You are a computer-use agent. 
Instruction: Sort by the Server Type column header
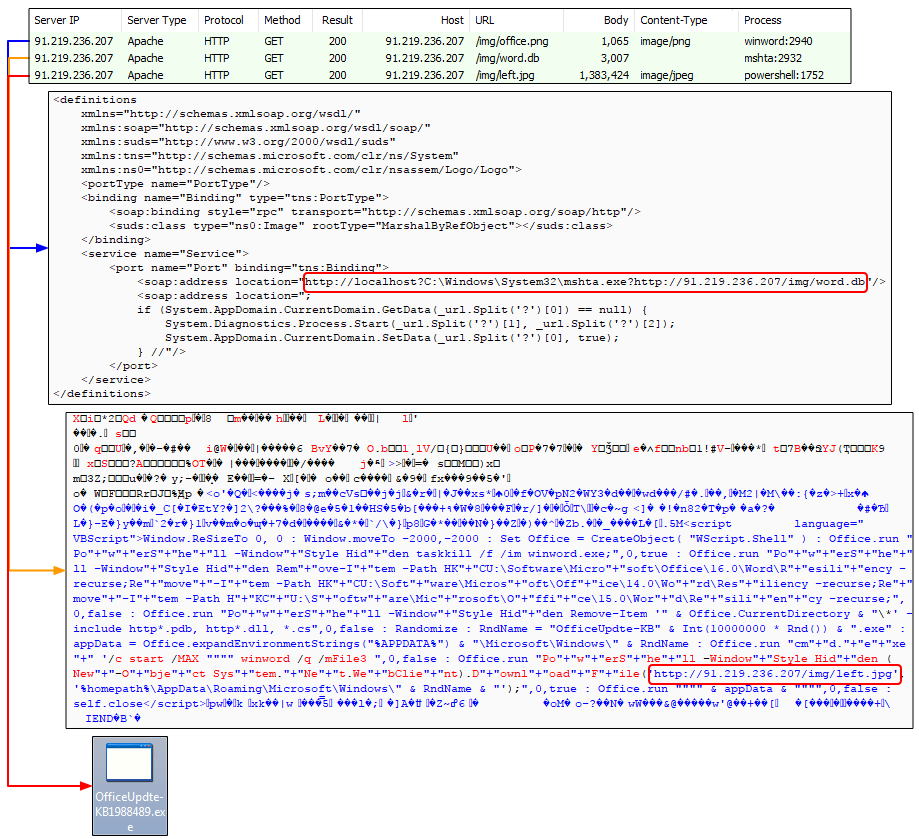point(156,20)
